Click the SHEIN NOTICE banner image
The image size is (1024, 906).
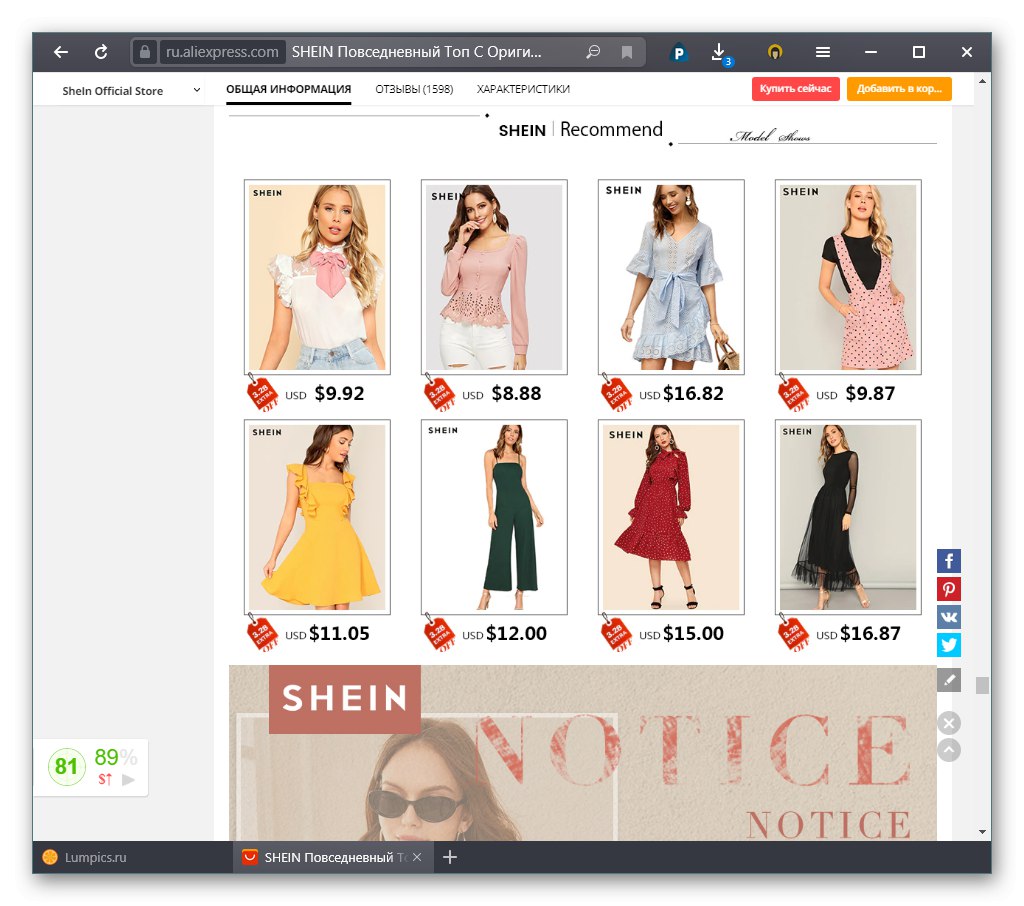coord(583,753)
